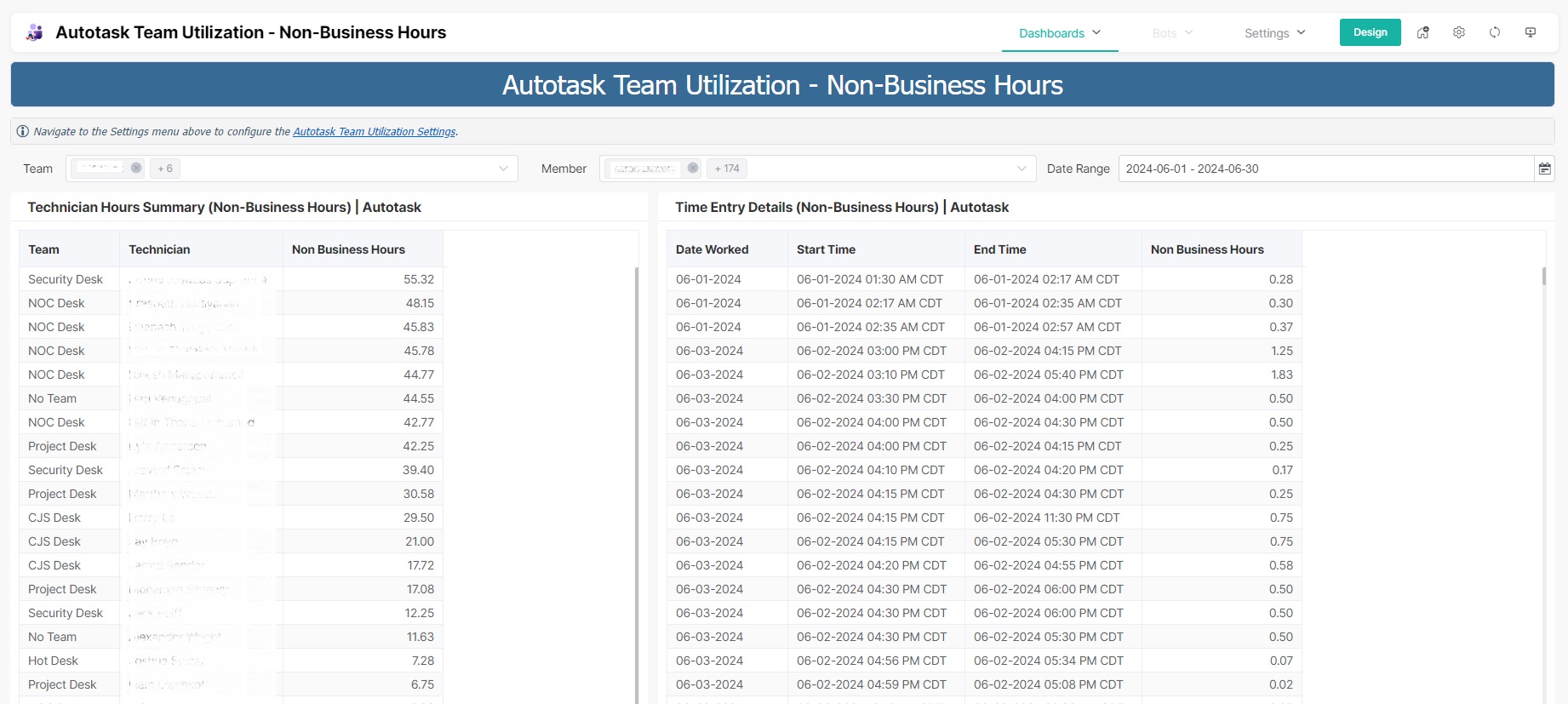Image resolution: width=1568 pixels, height=704 pixels.
Task: Select the 29.50 hours CJS Desk value
Action: pyautogui.click(x=363, y=518)
